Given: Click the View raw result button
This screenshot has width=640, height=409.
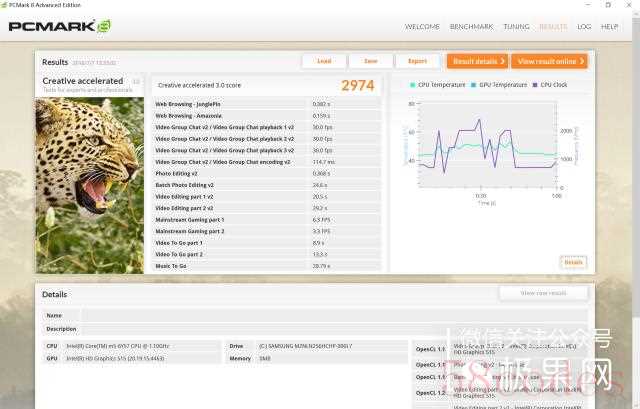Looking at the screenshot, I should [x=543, y=293].
